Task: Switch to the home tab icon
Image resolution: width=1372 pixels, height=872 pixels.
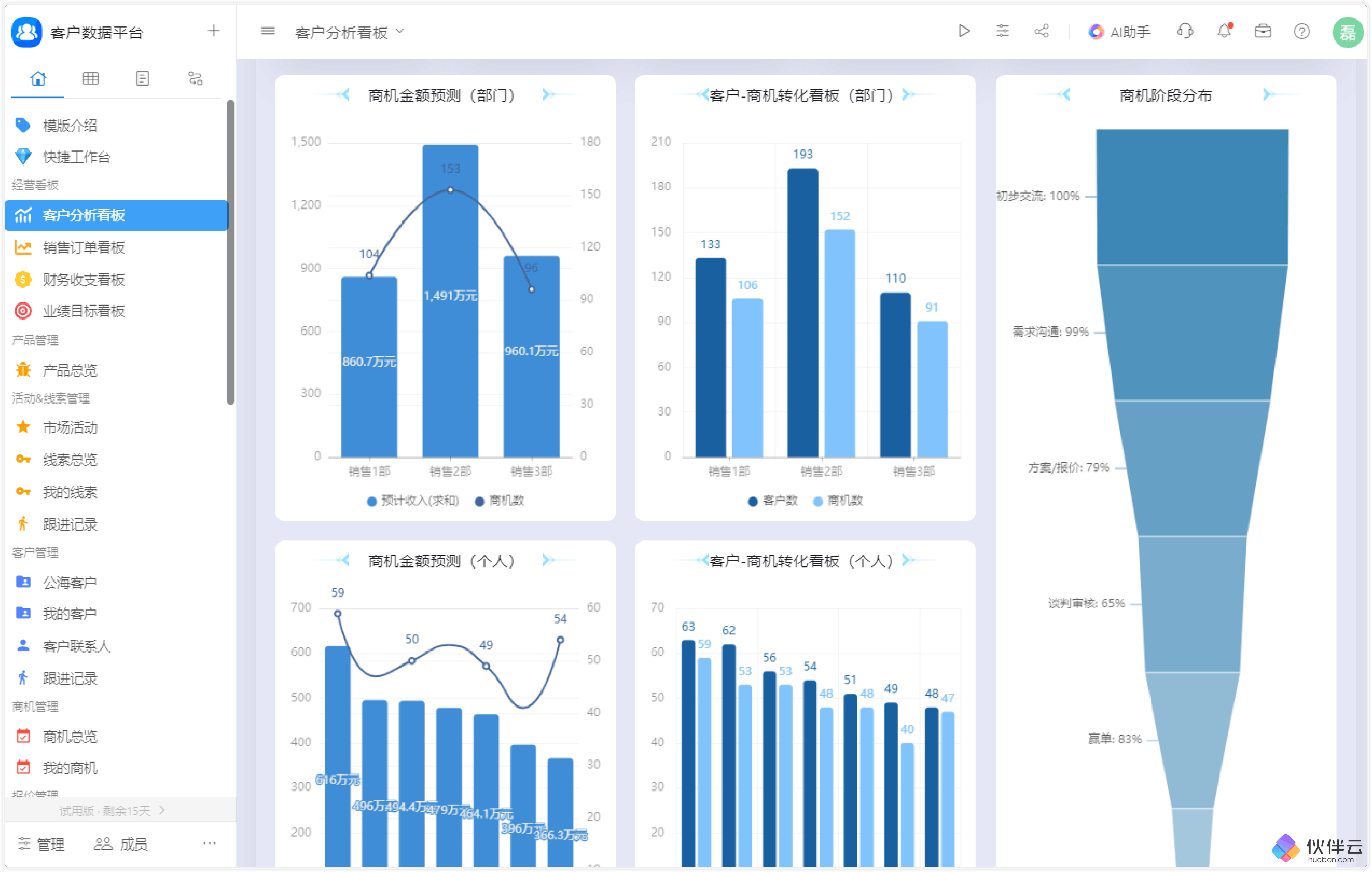Action: click(38, 78)
